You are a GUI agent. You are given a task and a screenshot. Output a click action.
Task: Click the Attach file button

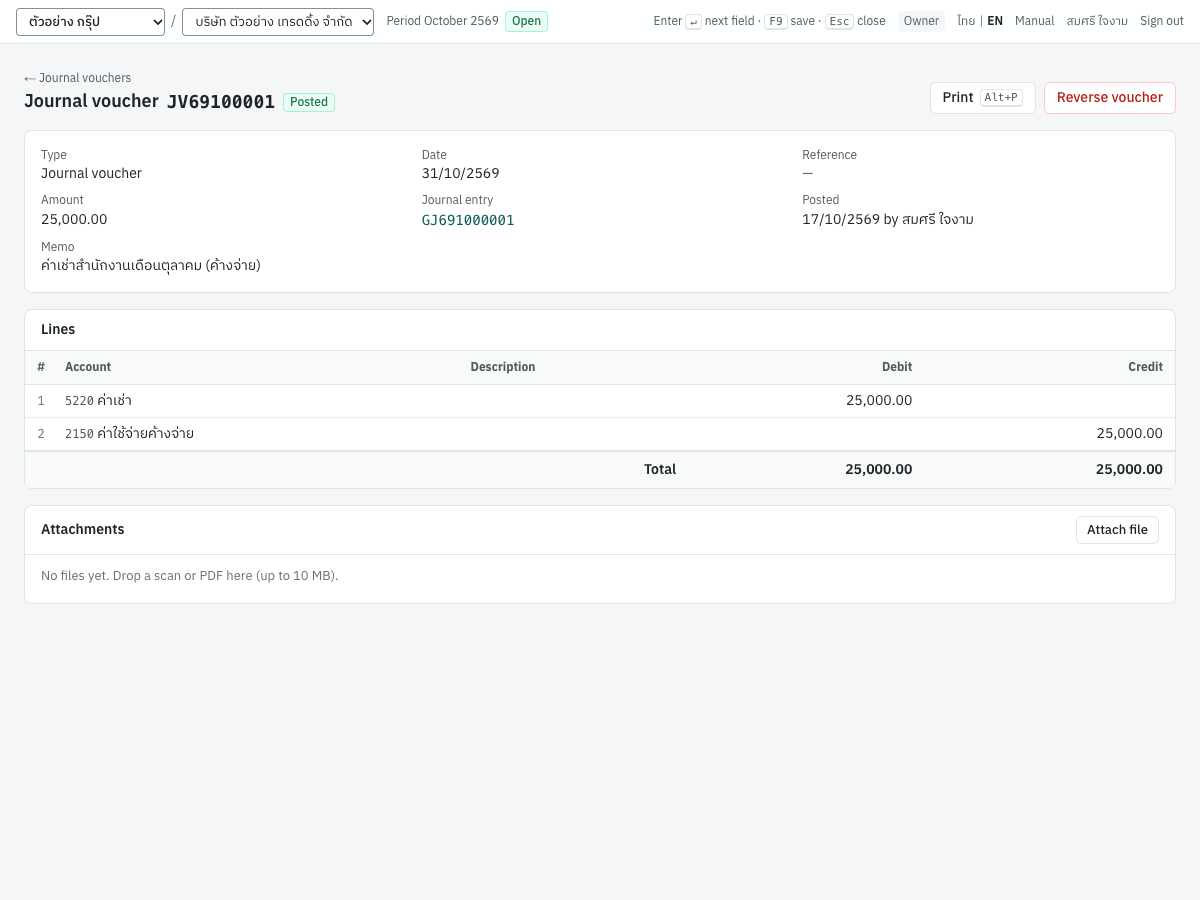(x=1117, y=530)
